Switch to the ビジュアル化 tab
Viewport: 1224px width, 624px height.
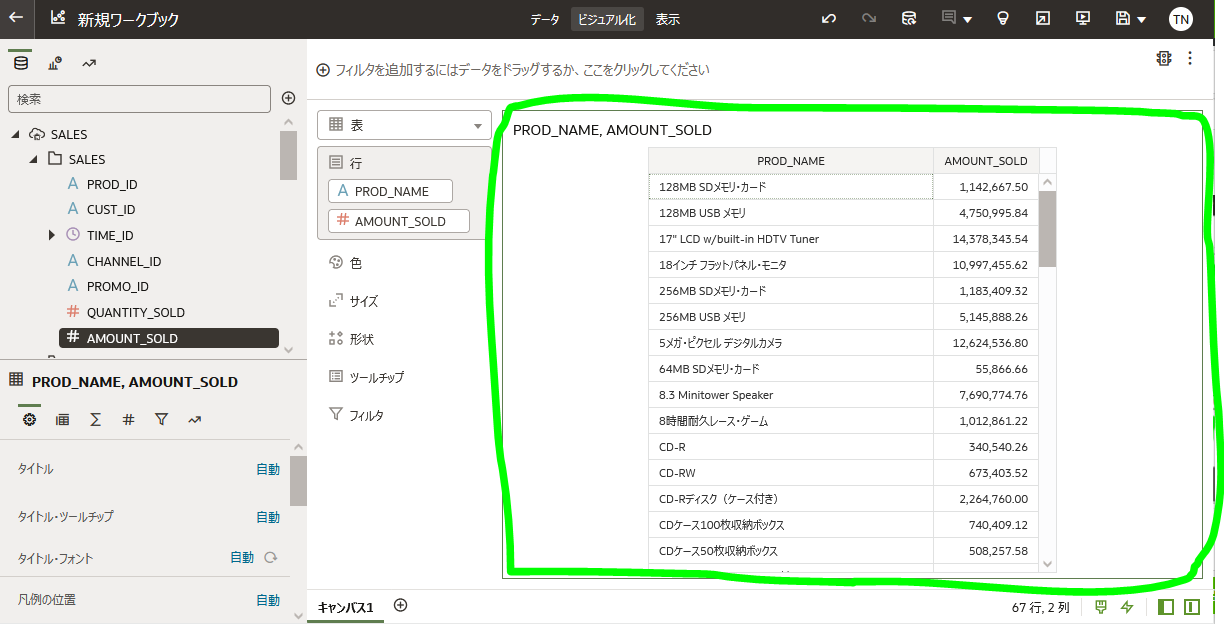coord(607,19)
